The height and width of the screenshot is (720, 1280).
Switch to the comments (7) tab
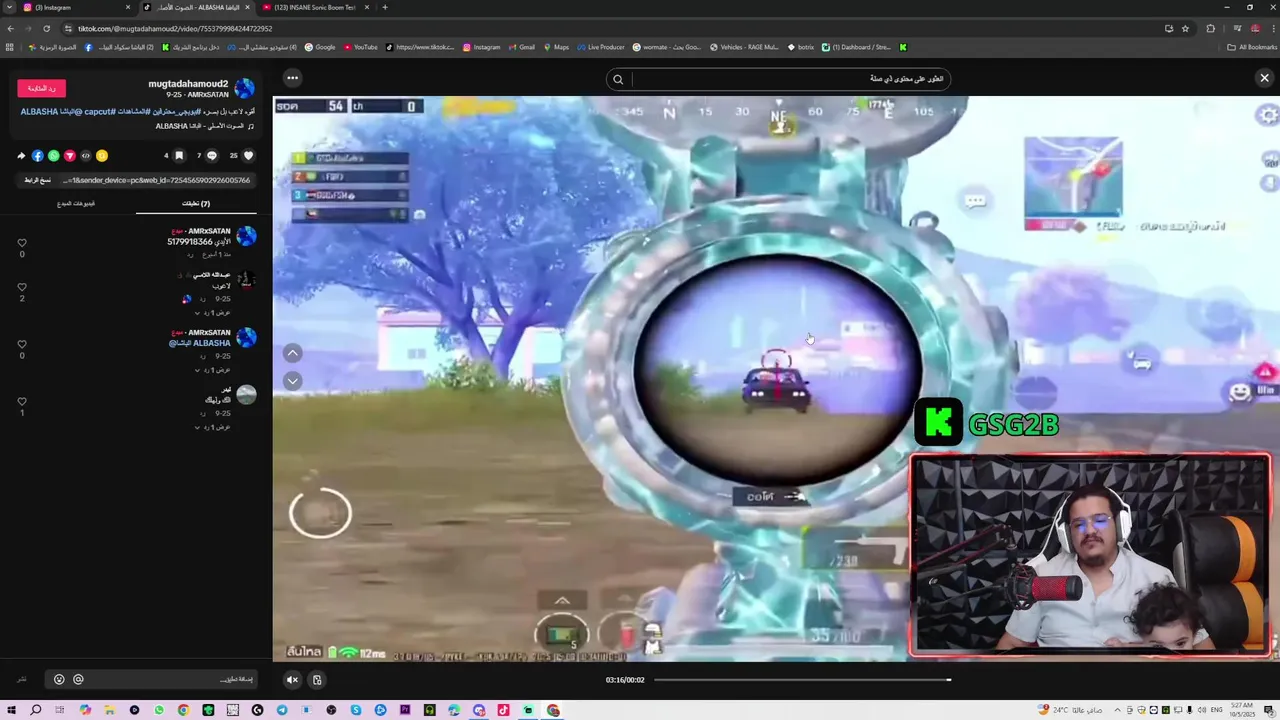[196, 203]
